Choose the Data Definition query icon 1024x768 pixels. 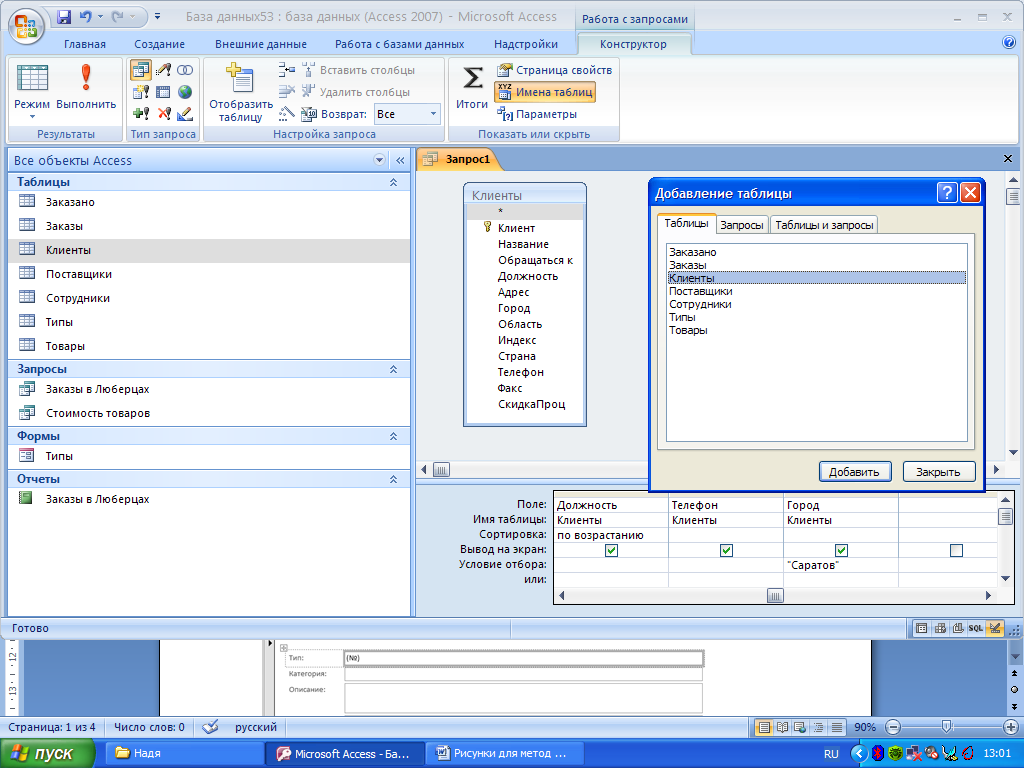[x=185, y=114]
